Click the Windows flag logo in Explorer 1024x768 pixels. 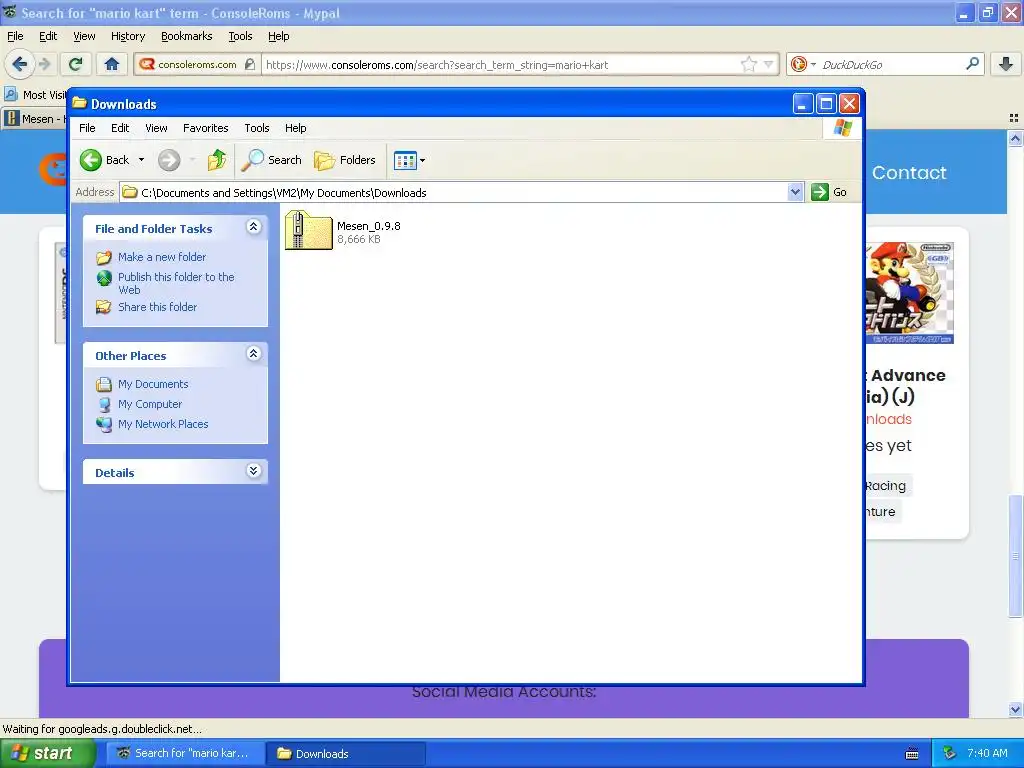842,128
